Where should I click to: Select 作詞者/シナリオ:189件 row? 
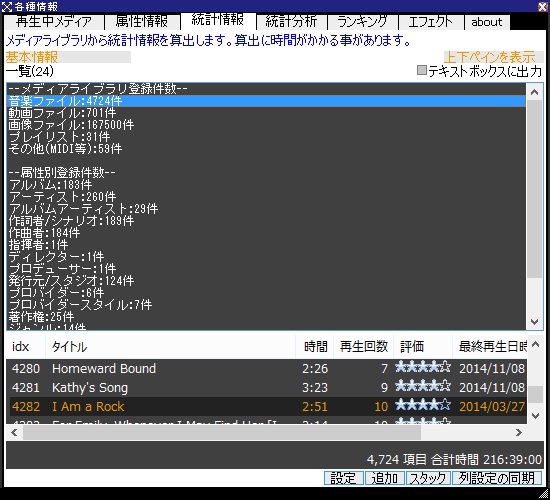click(x=266, y=221)
